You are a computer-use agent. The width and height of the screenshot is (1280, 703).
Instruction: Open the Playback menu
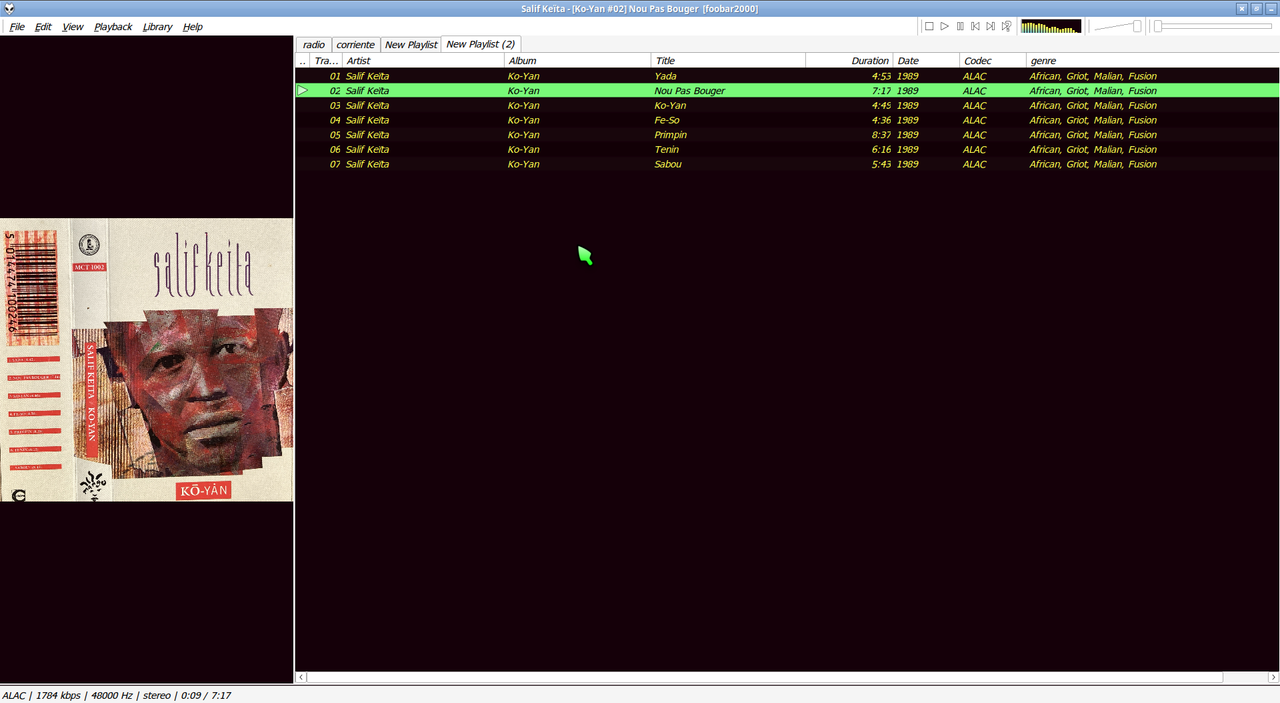pos(113,27)
